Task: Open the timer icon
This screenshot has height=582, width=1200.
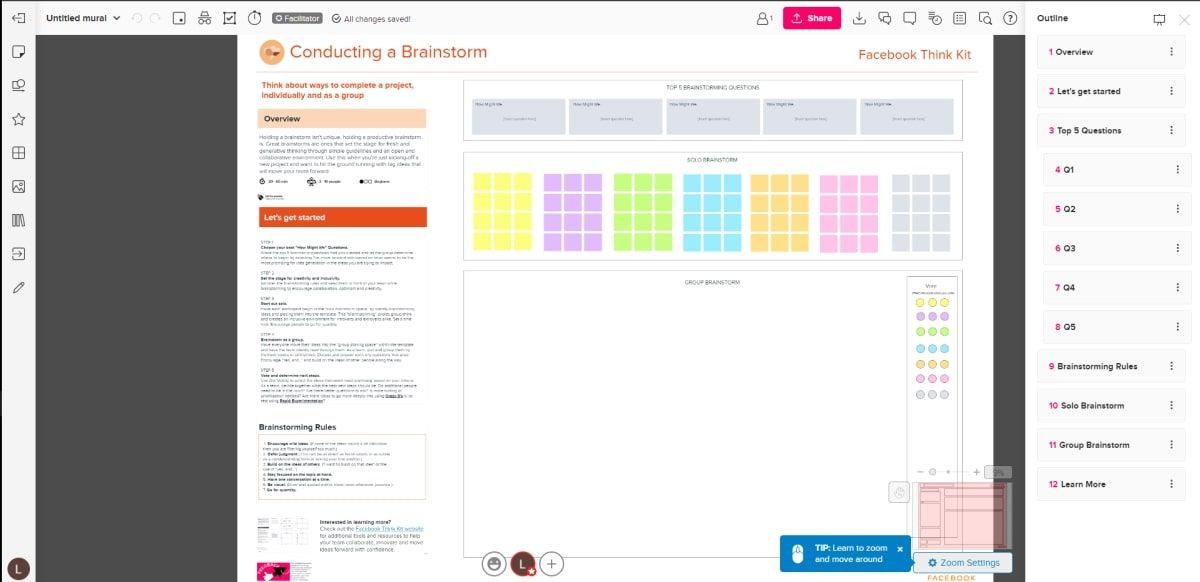Action: [255, 18]
